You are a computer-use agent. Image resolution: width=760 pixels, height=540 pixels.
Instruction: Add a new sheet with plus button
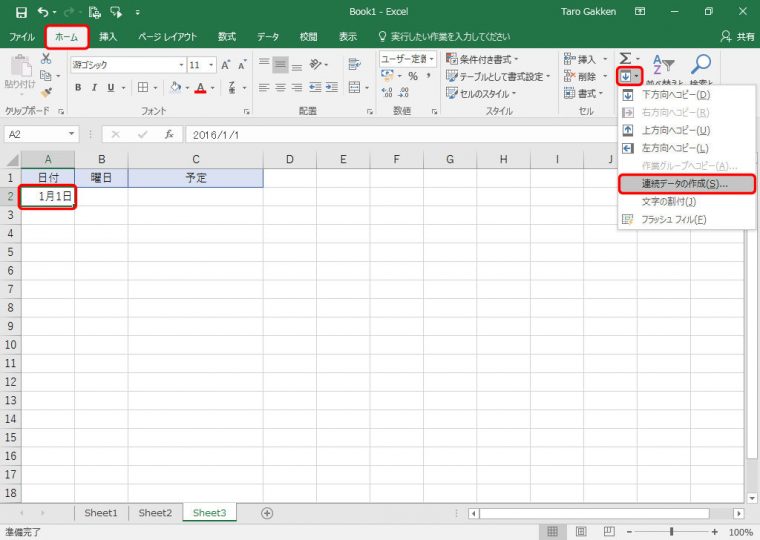point(267,513)
